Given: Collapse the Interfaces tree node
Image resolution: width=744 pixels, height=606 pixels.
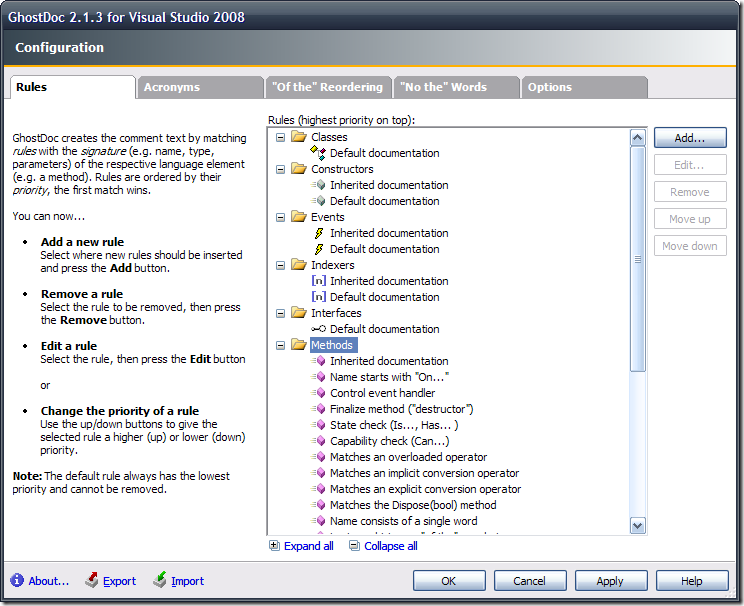Looking at the screenshot, I should 280,313.
